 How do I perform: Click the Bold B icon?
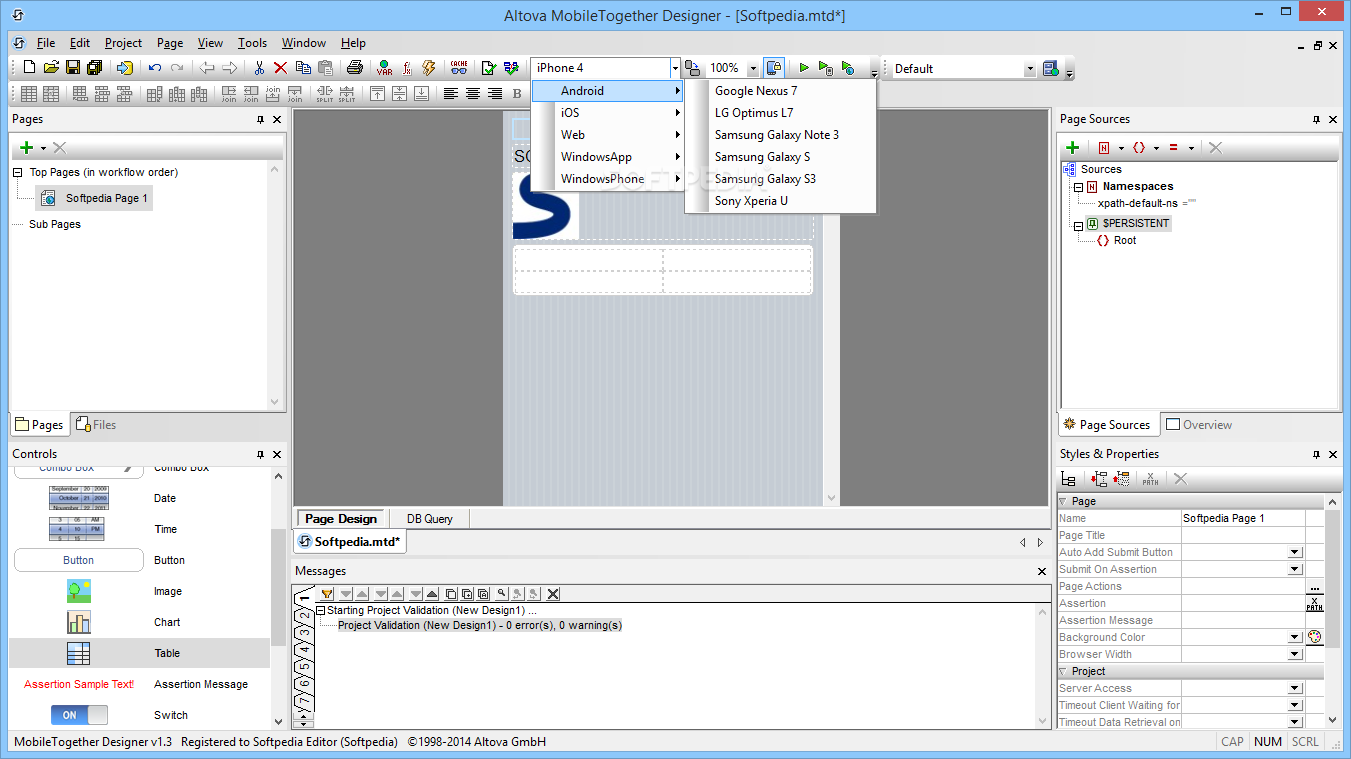click(518, 94)
